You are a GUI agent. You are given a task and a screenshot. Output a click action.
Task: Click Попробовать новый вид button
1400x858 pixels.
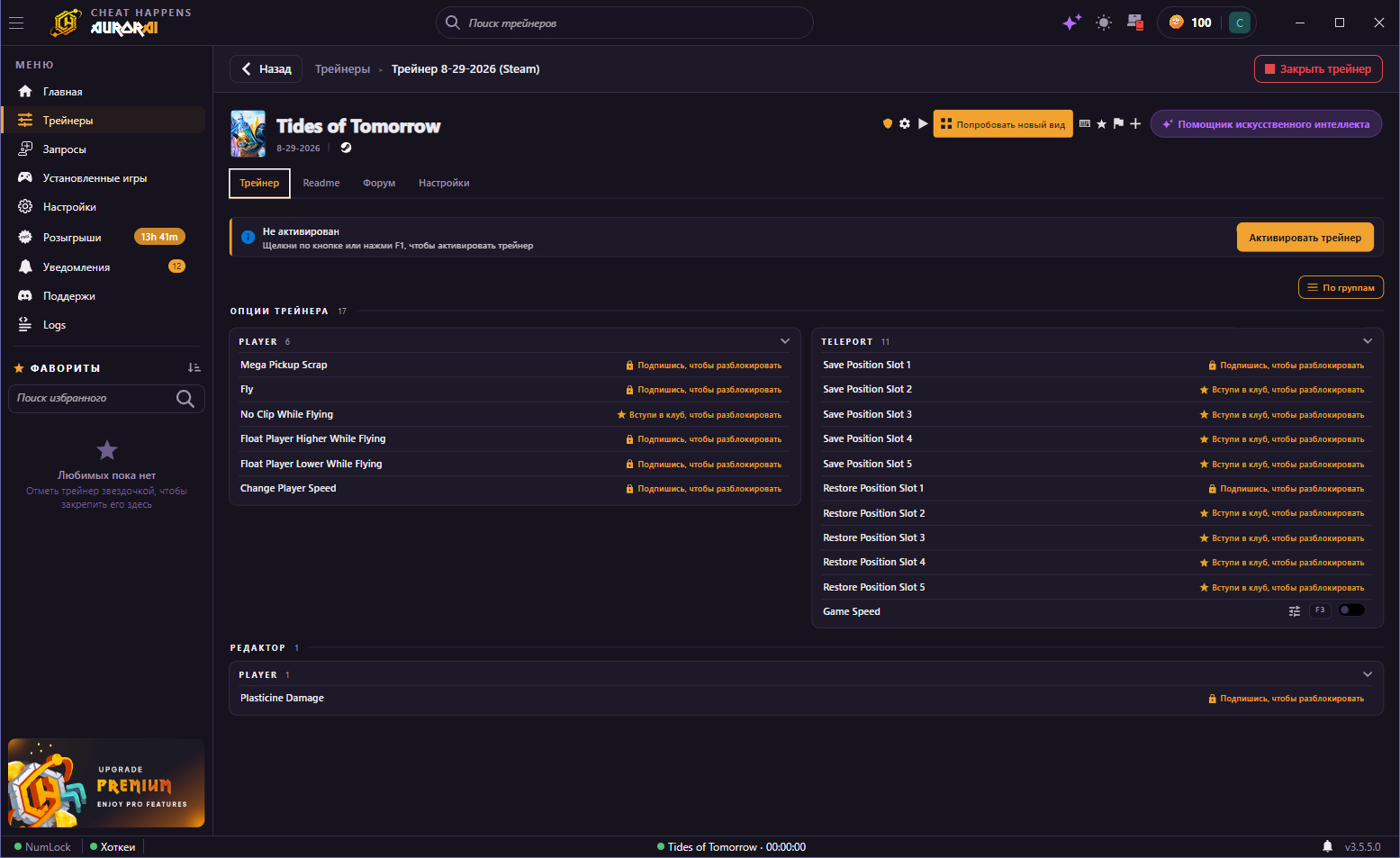coord(1003,124)
